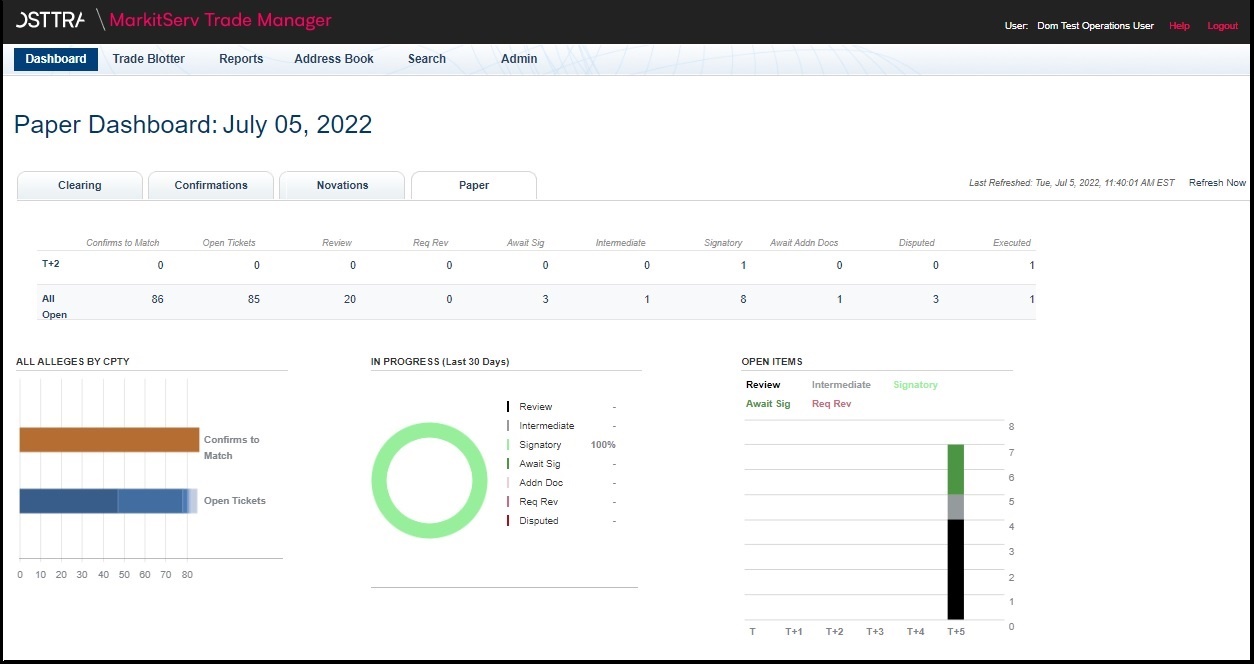This screenshot has width=1254, height=664.
Task: Switch to the Clearing tab
Action: (80, 186)
